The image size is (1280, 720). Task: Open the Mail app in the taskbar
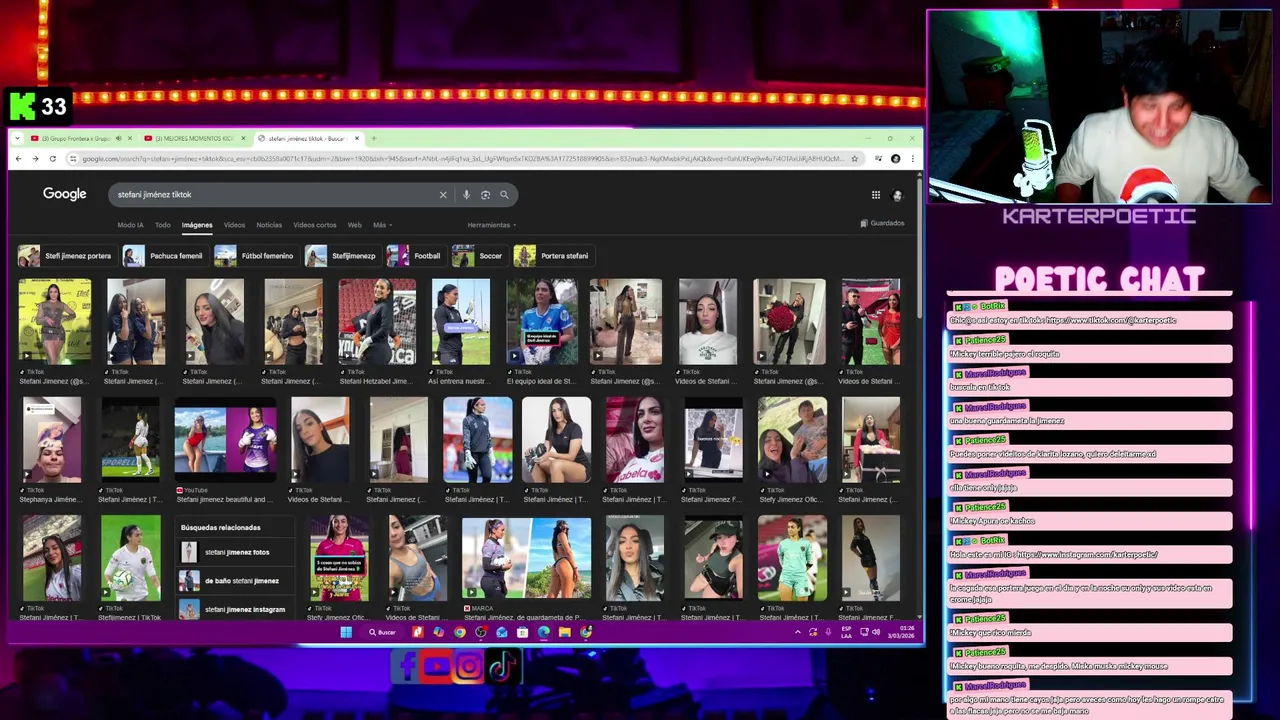pyautogui.click(x=502, y=632)
